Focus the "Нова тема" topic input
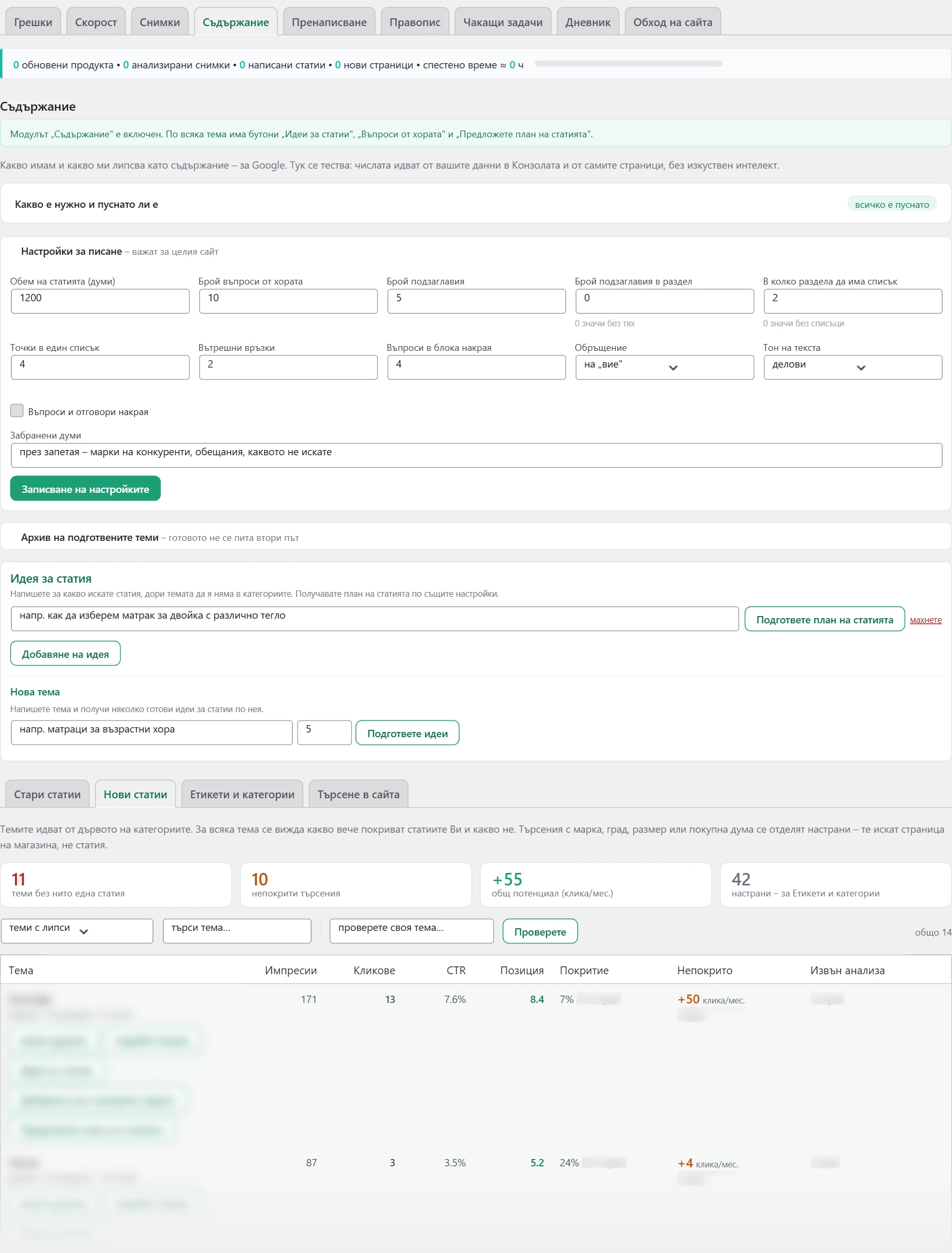This screenshot has width=952, height=1253. (151, 732)
